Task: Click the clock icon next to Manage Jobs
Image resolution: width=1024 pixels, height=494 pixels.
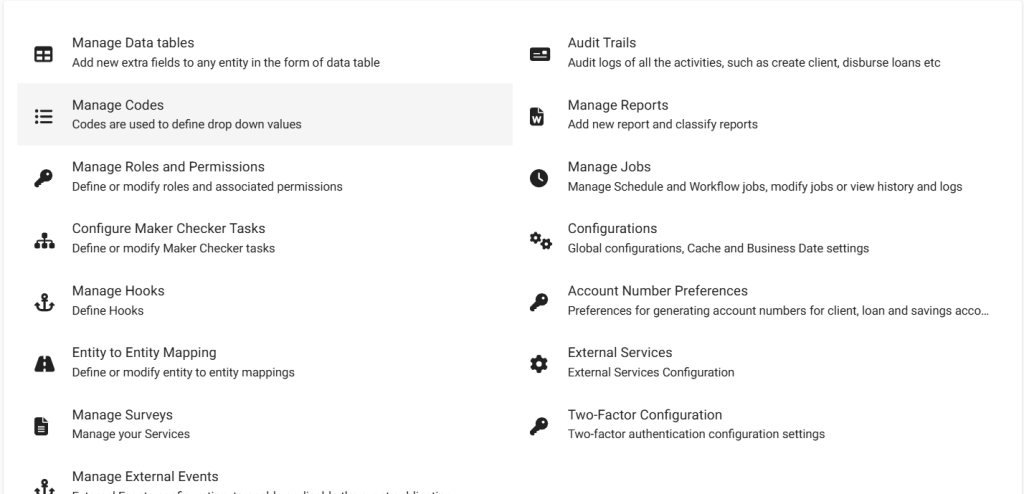Action: click(539, 178)
